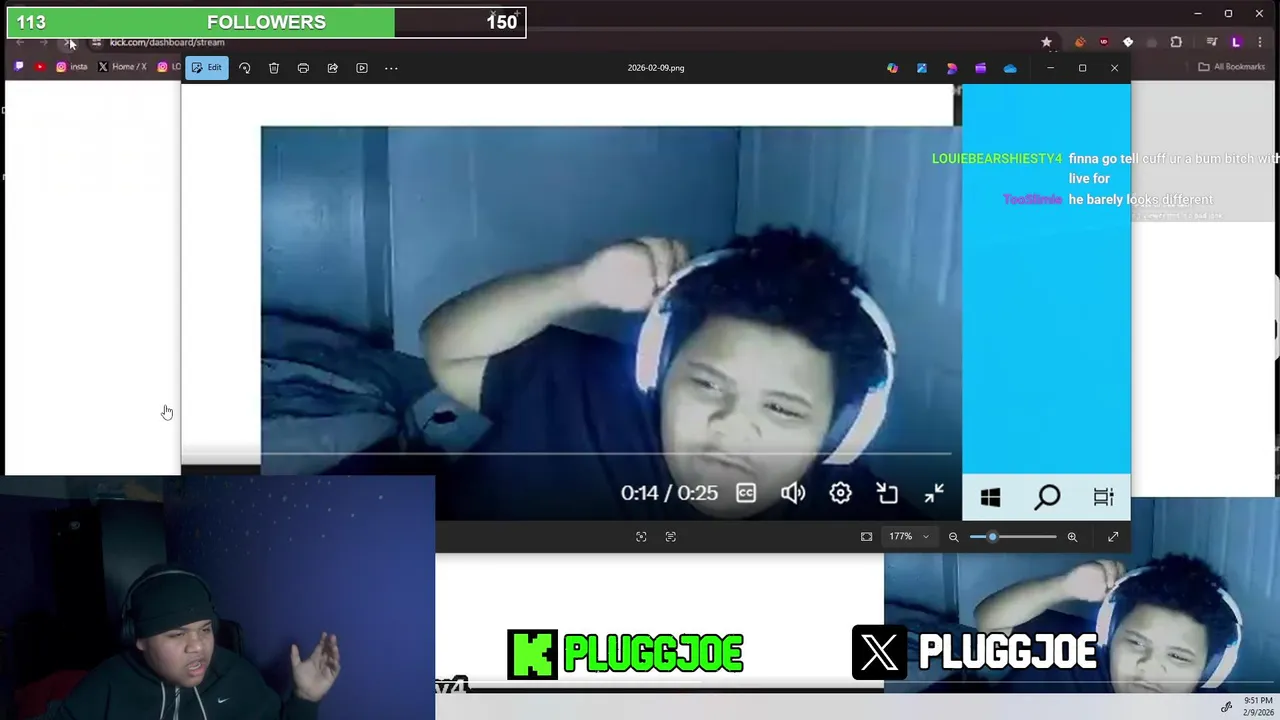Minimize the Photos window

(x=1050, y=68)
